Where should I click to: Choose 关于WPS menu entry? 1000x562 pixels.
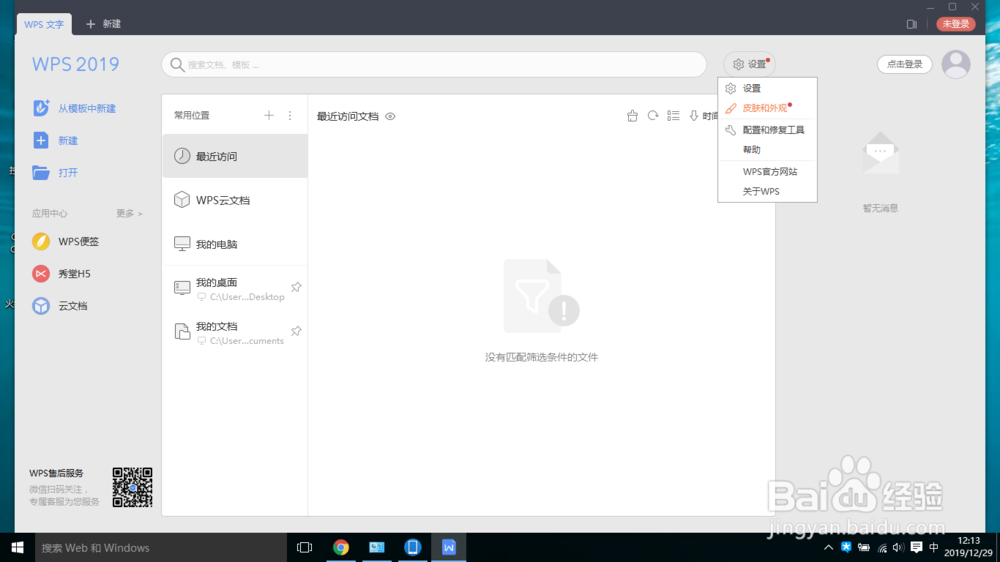[767, 191]
